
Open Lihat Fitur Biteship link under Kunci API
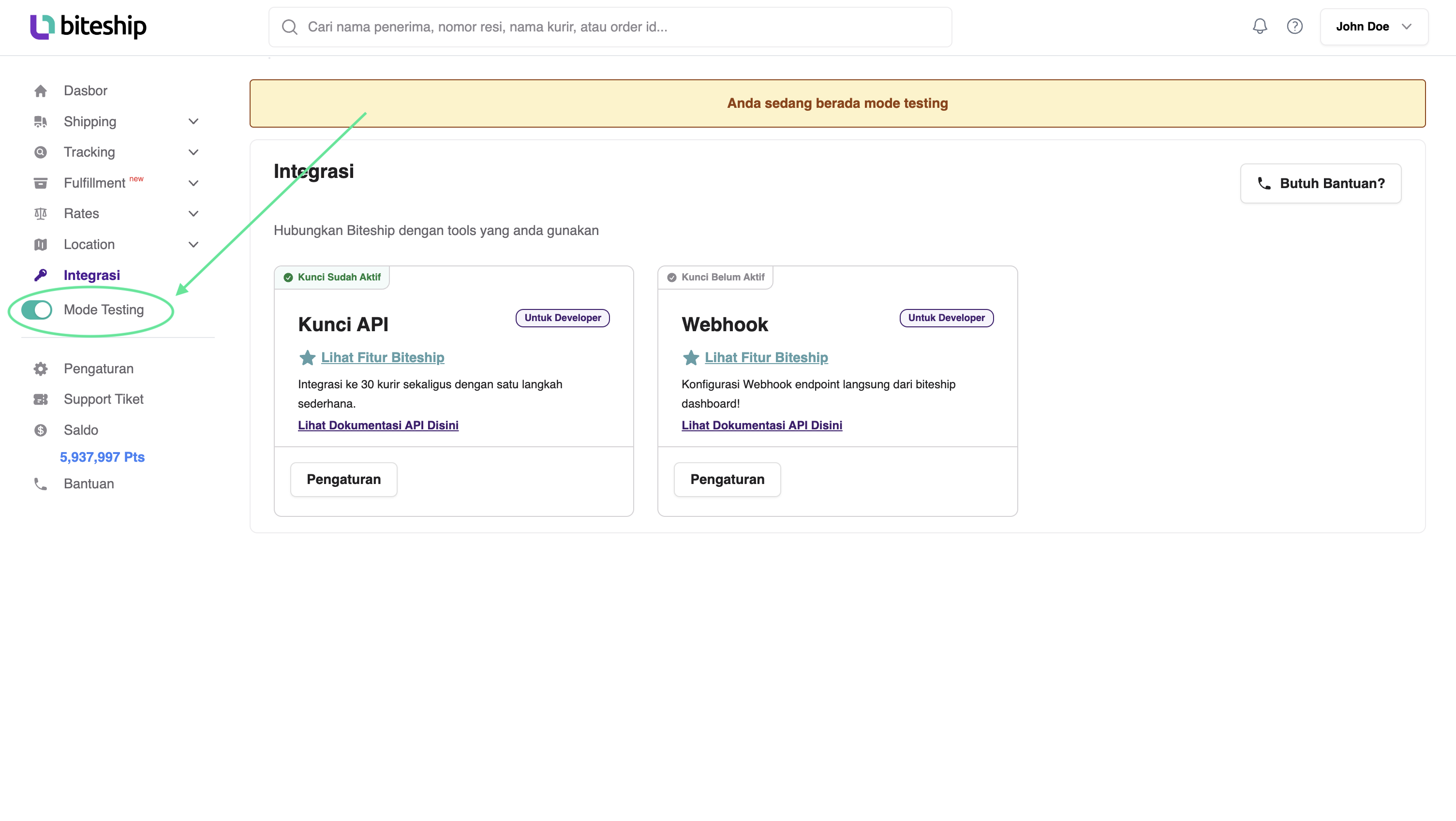click(383, 357)
